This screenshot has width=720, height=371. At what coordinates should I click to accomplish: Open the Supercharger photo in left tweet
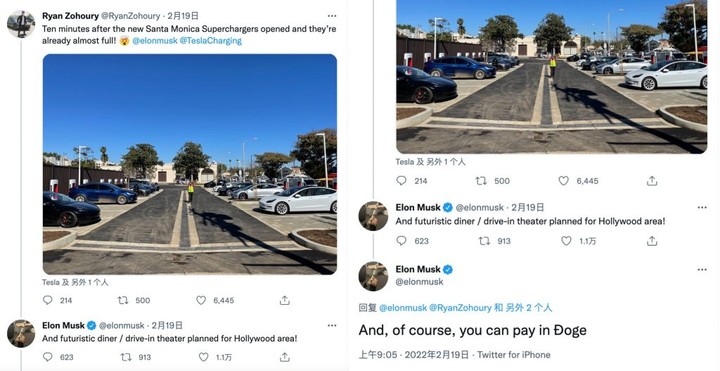190,164
